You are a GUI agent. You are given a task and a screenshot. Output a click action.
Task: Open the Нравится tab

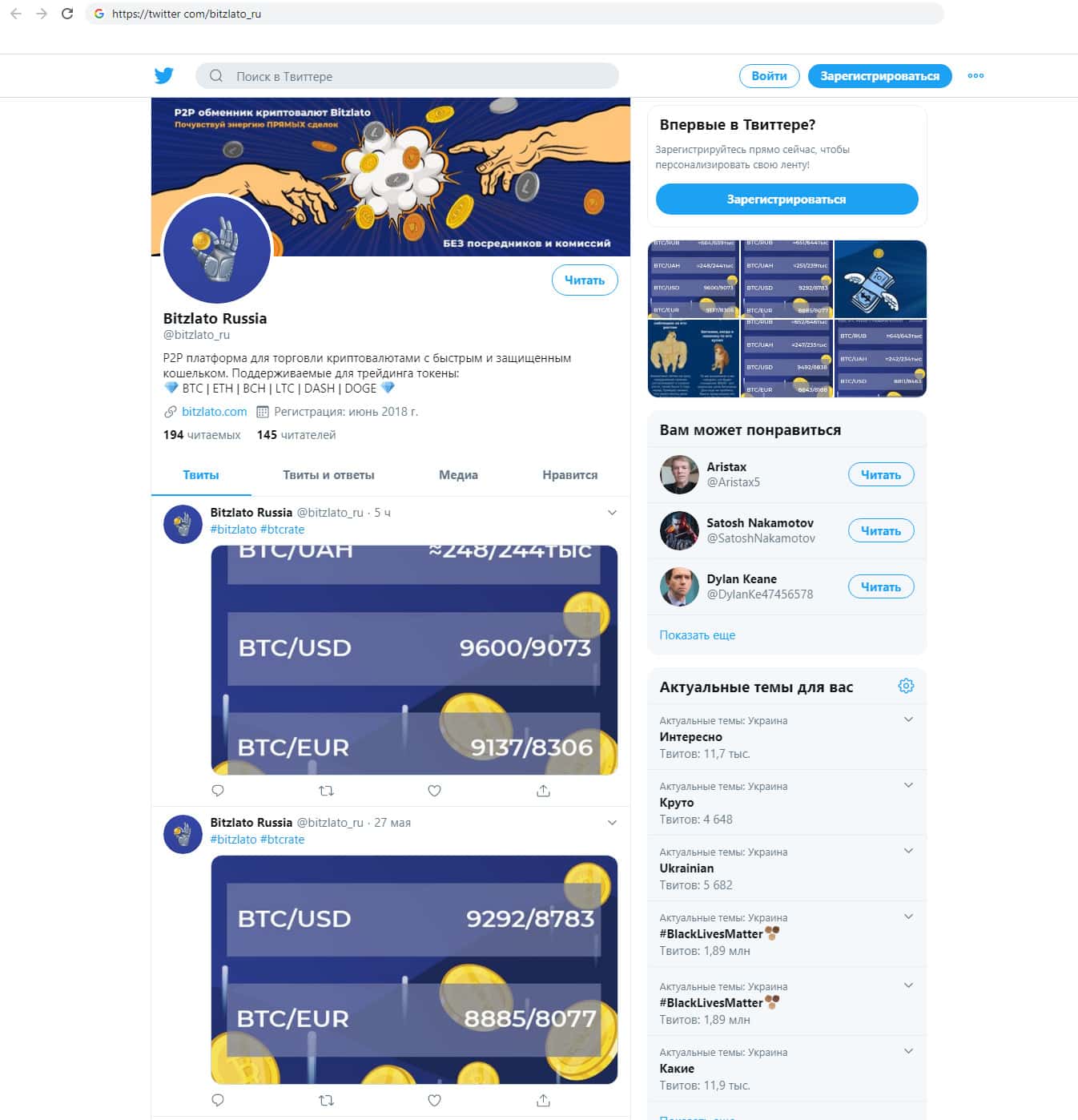click(569, 475)
